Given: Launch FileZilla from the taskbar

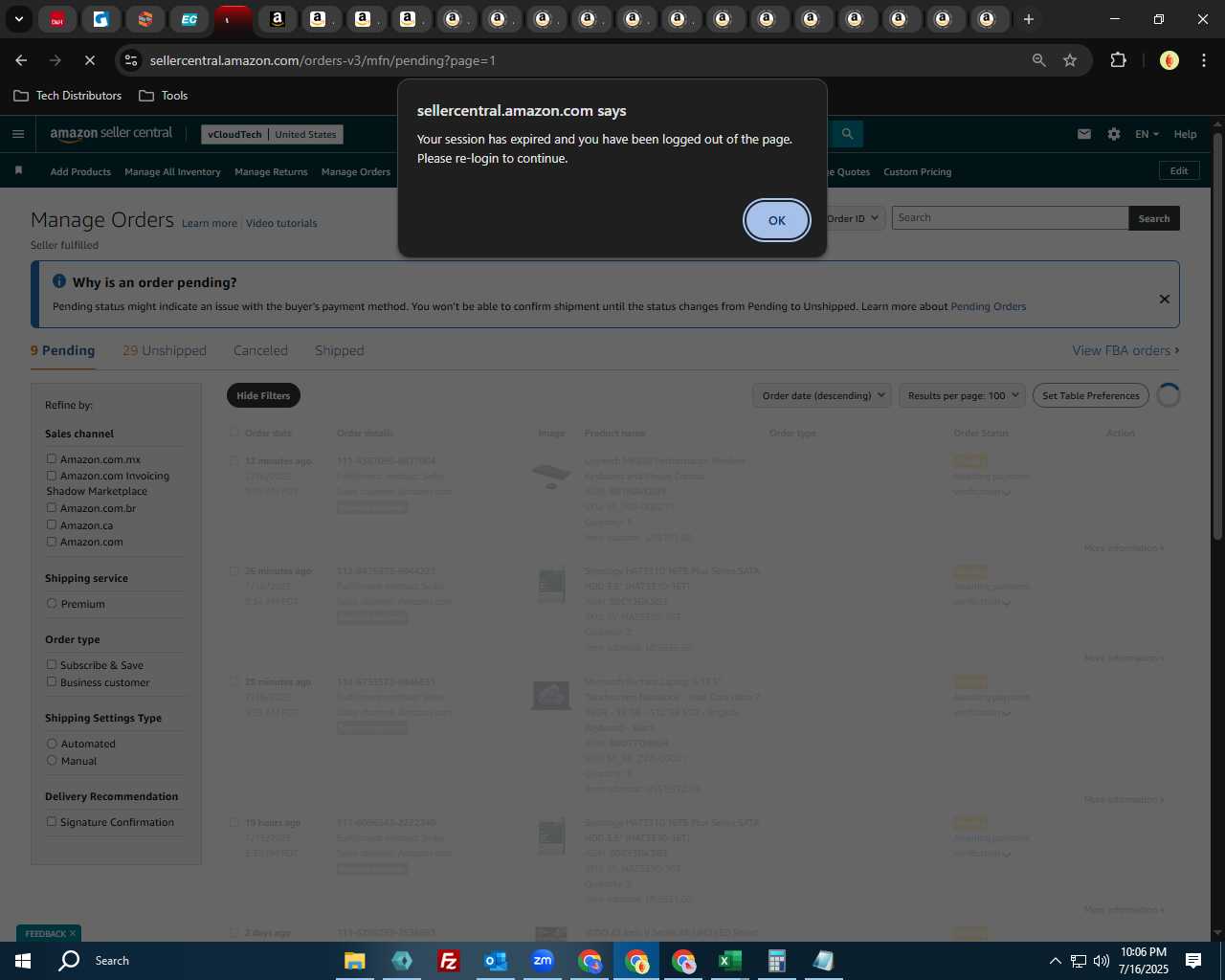Looking at the screenshot, I should 448,961.
